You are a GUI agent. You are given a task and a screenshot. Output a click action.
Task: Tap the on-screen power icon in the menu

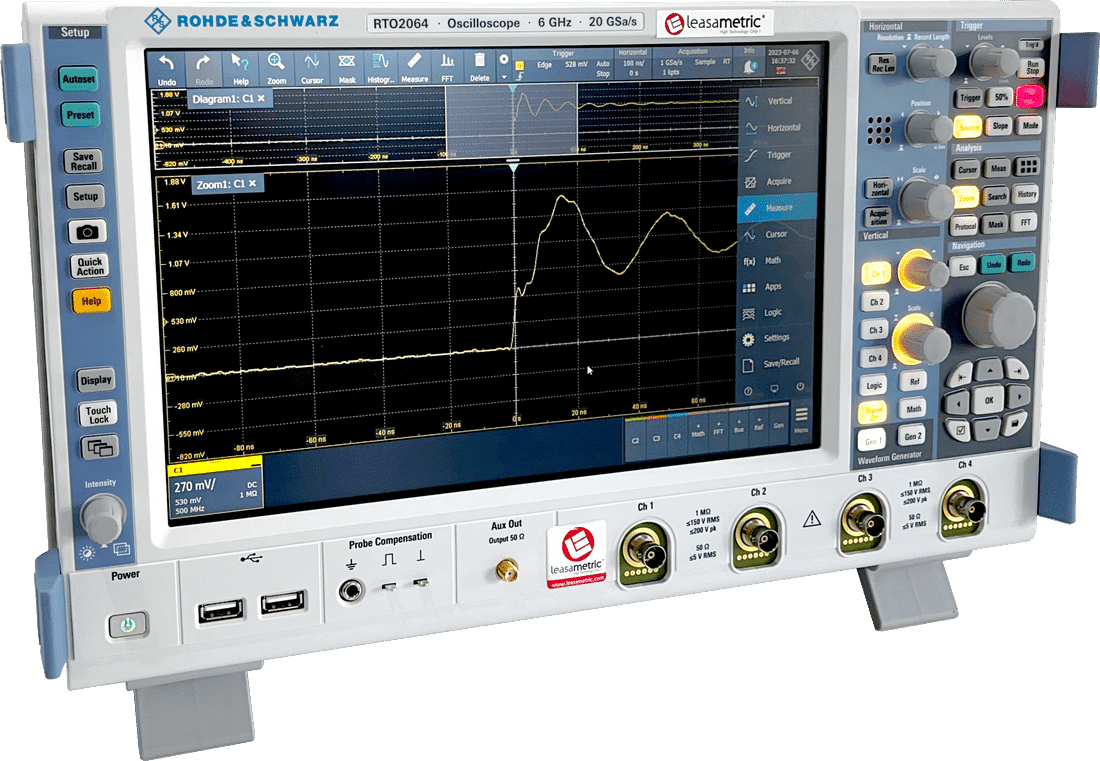pos(800,387)
